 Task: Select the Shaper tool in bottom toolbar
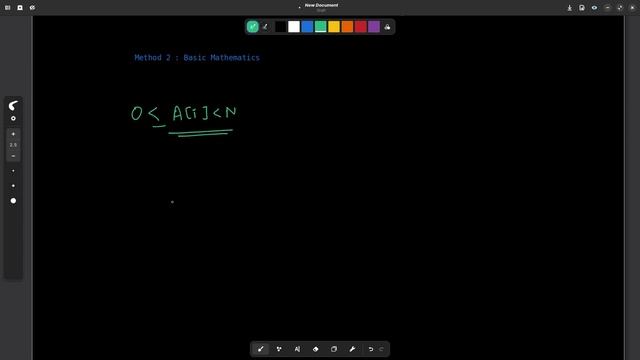coord(279,349)
